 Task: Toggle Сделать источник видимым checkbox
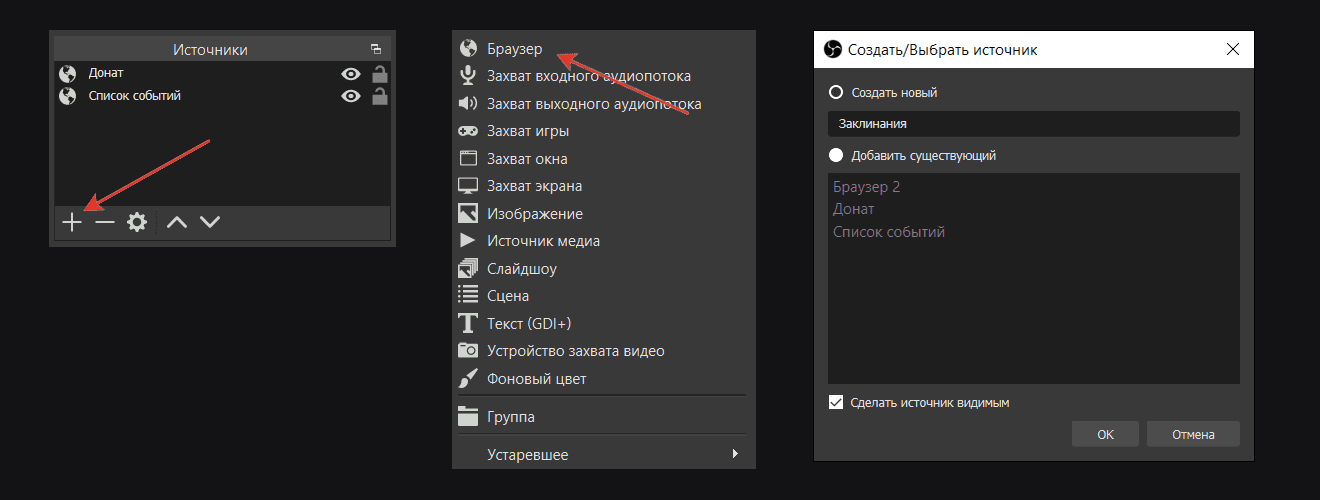836,402
